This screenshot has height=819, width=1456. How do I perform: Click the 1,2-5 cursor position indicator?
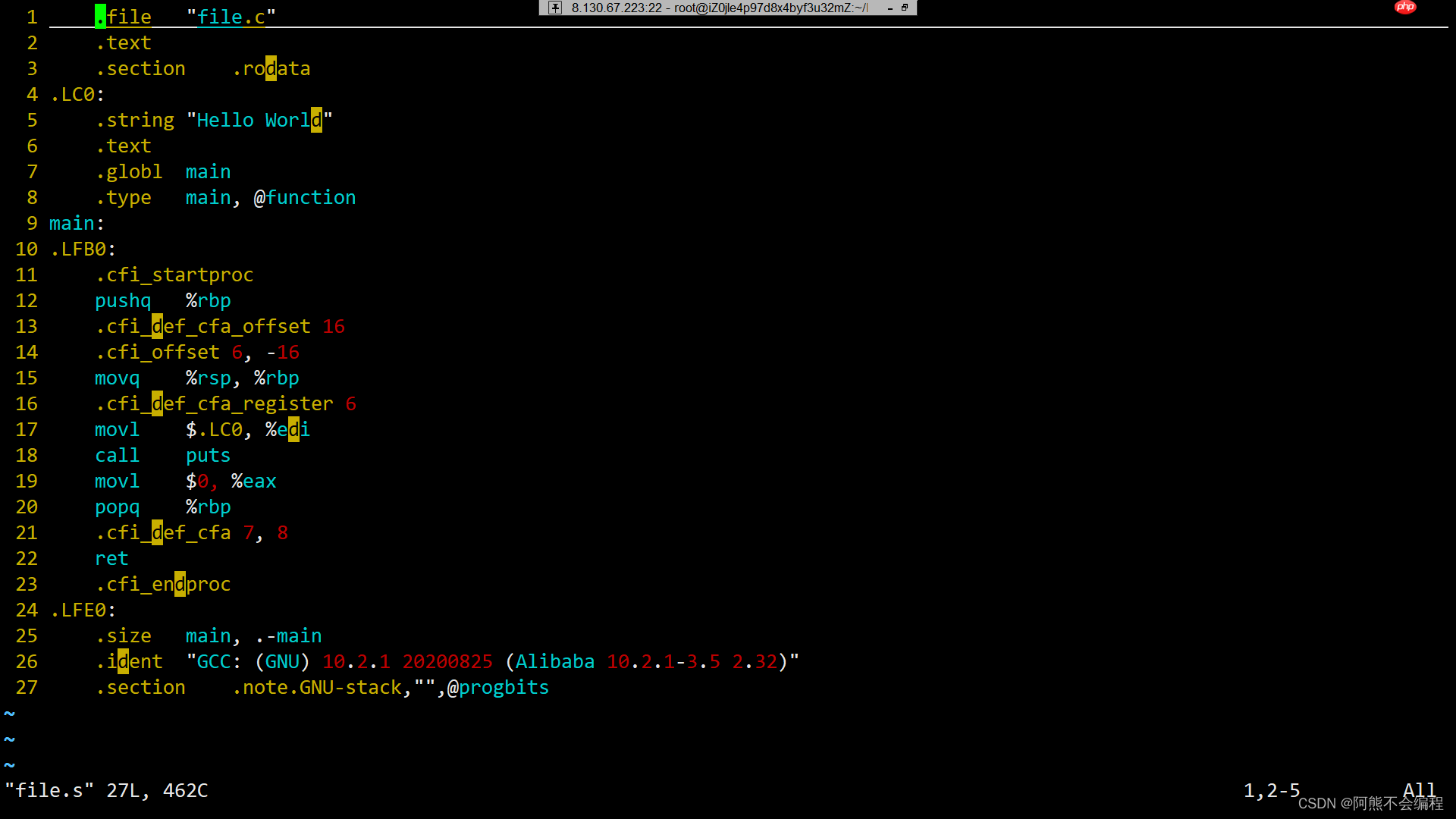point(1272,790)
